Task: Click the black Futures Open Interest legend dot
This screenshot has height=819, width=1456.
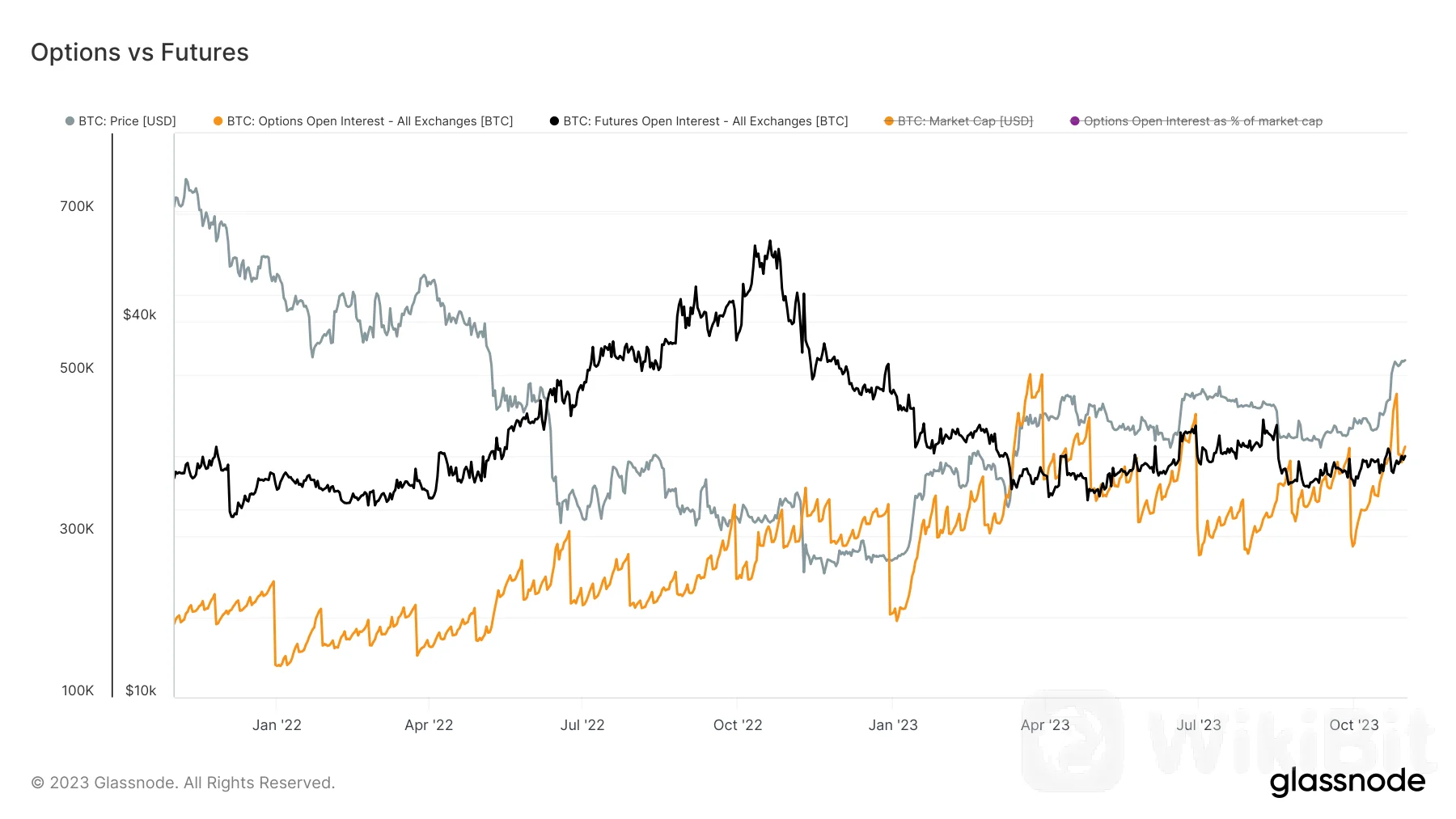Action: click(554, 121)
